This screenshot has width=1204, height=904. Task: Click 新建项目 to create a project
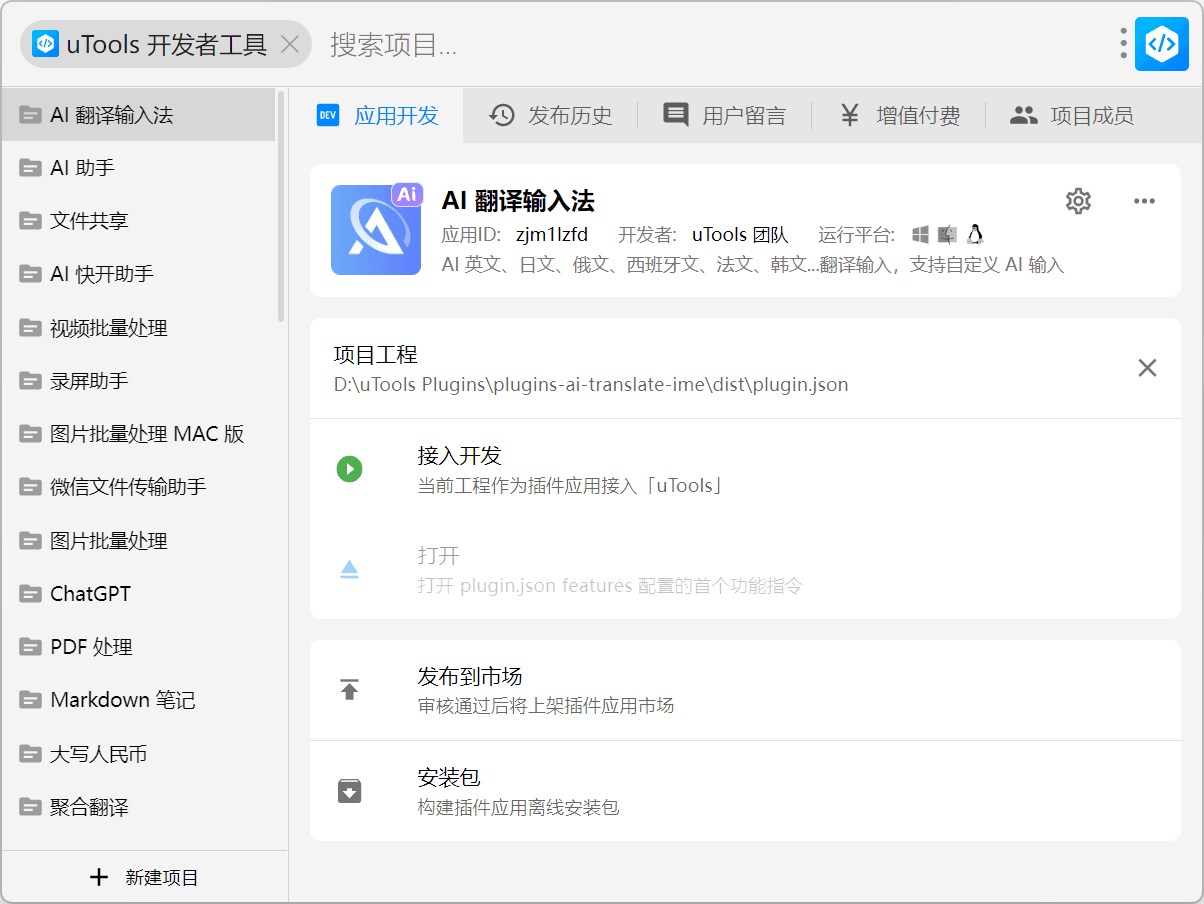coord(145,877)
